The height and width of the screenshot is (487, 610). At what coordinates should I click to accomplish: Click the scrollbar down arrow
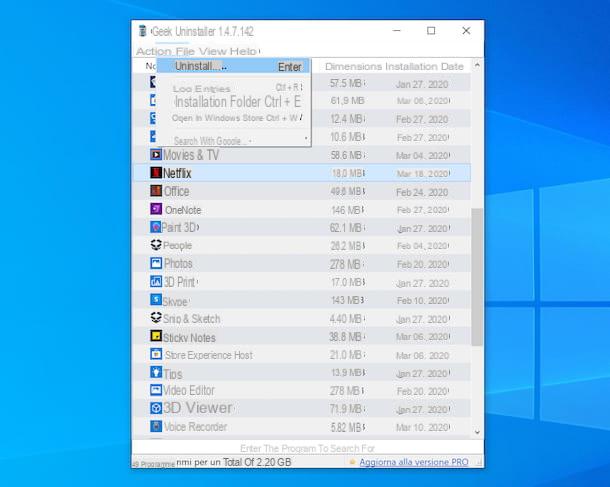(477, 432)
